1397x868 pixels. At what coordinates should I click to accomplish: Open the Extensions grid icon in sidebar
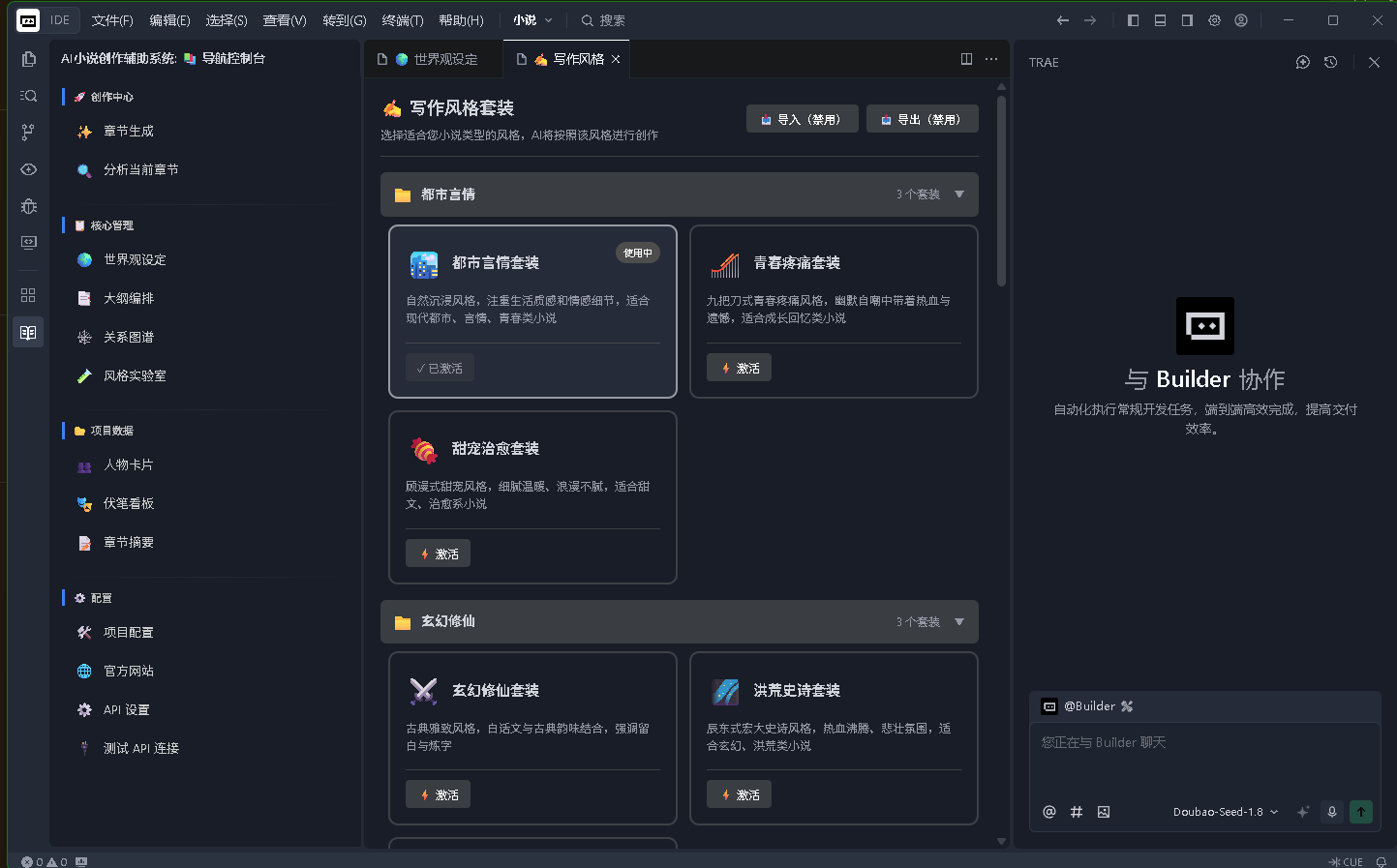pyautogui.click(x=28, y=295)
